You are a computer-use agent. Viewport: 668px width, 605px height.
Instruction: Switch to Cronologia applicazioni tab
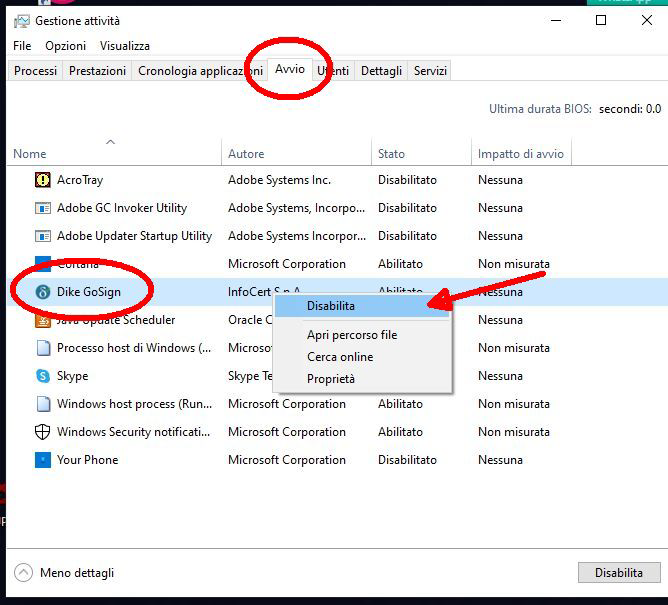(x=200, y=71)
